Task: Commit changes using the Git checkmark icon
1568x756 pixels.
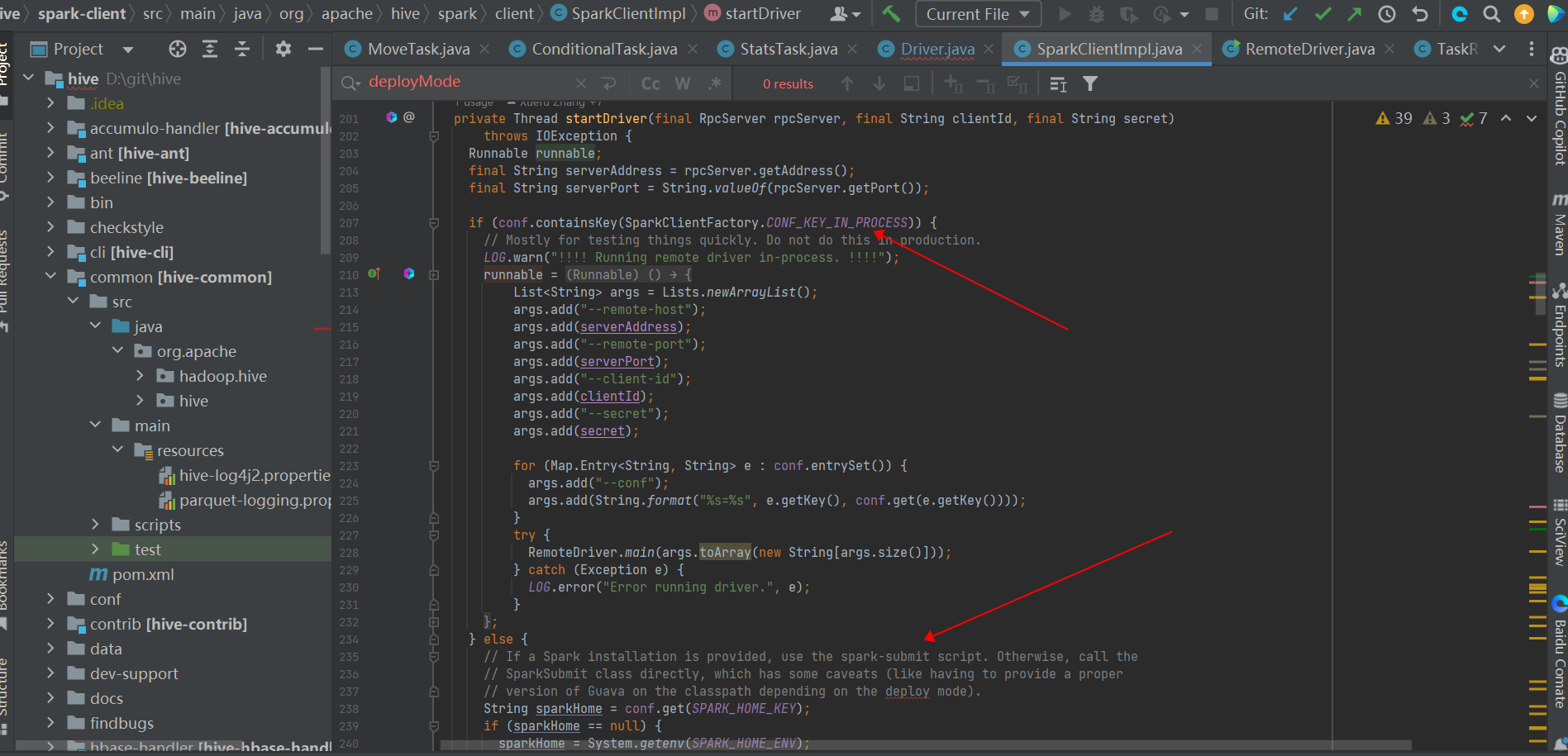Action: point(1323,14)
